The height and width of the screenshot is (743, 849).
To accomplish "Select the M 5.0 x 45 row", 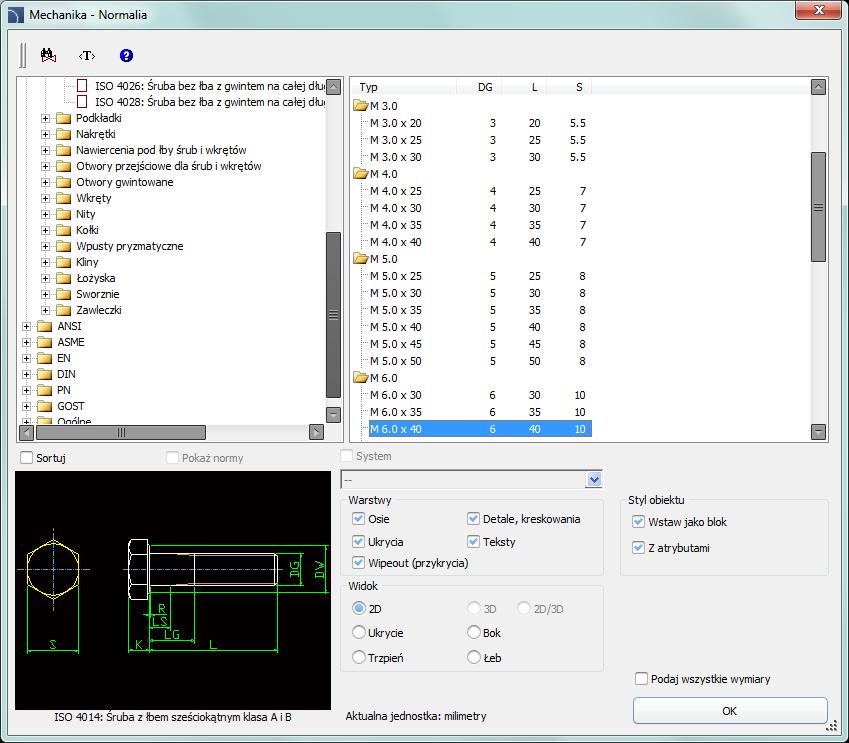I will click(x=478, y=344).
